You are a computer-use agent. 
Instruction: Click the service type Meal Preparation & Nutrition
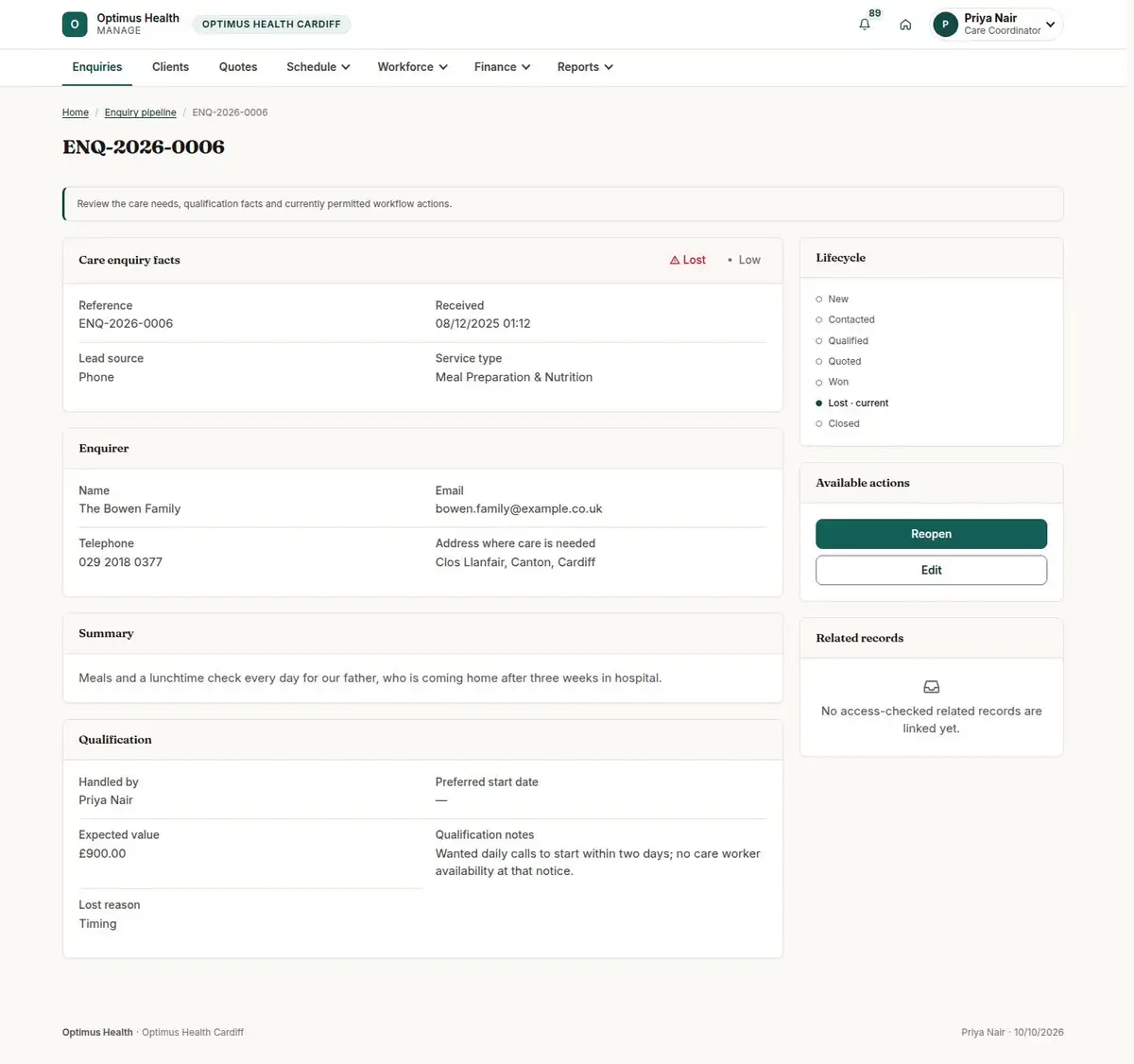pos(514,377)
